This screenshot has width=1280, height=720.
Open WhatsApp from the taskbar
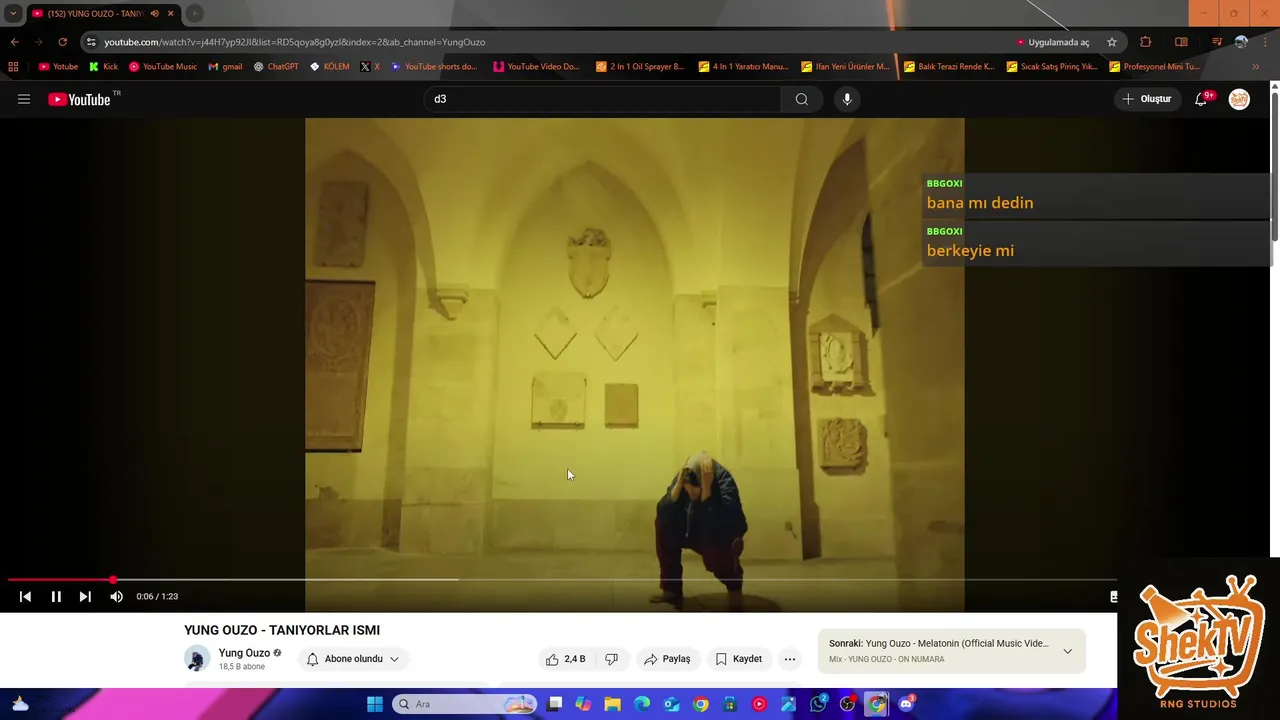click(818, 704)
